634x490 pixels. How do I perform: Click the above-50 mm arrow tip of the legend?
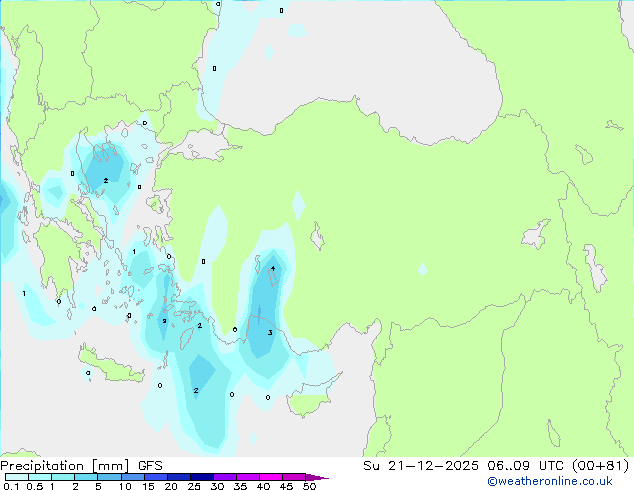317,477
